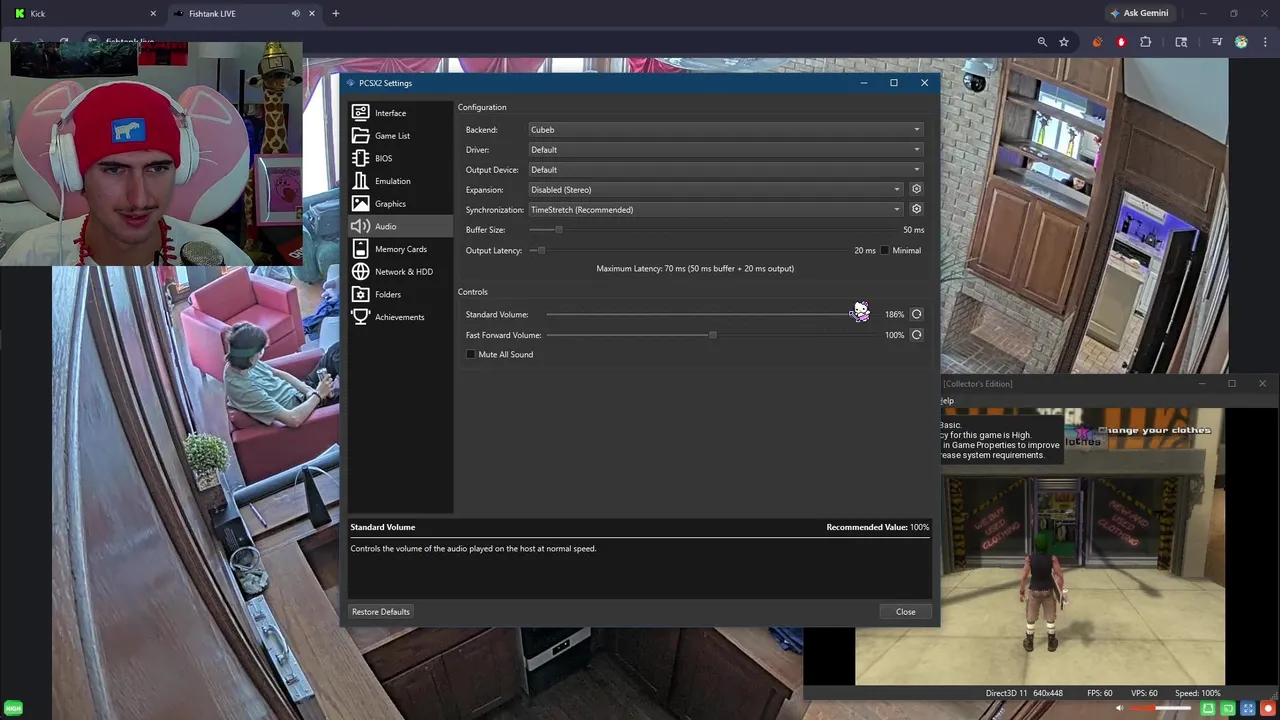This screenshot has width=1280, height=720.
Task: Open Network & HDD settings
Action: click(400, 272)
